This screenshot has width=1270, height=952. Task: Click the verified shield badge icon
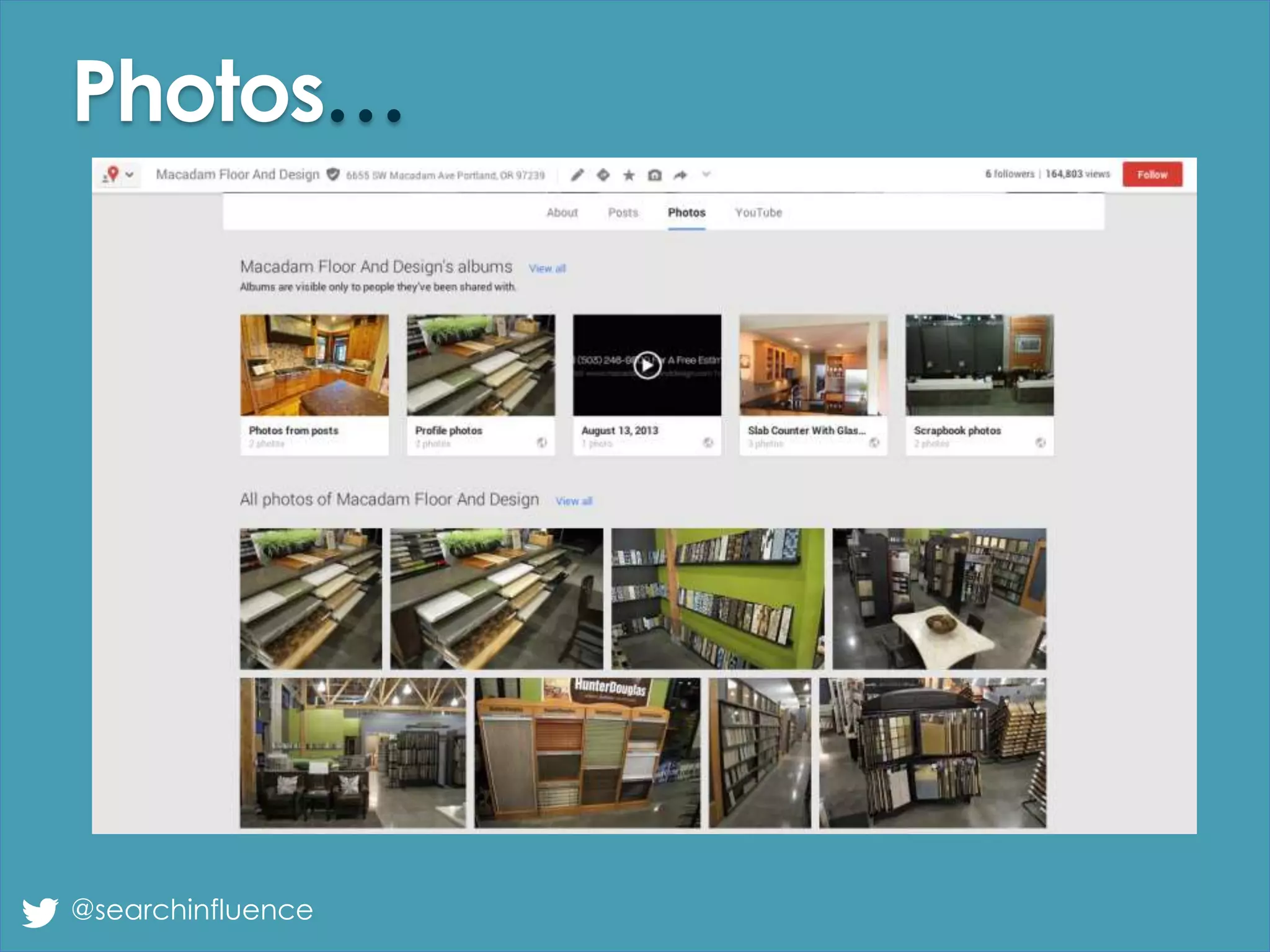click(x=333, y=175)
